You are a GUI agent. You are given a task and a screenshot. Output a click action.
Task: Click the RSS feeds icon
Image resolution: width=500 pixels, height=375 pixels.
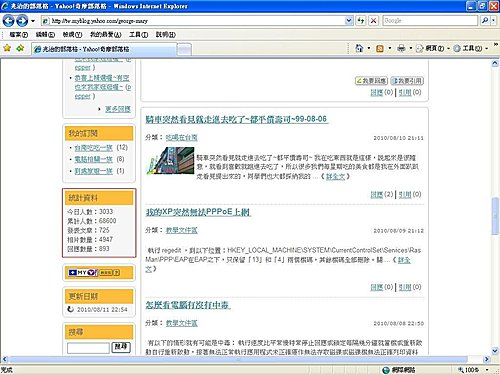pos(380,49)
